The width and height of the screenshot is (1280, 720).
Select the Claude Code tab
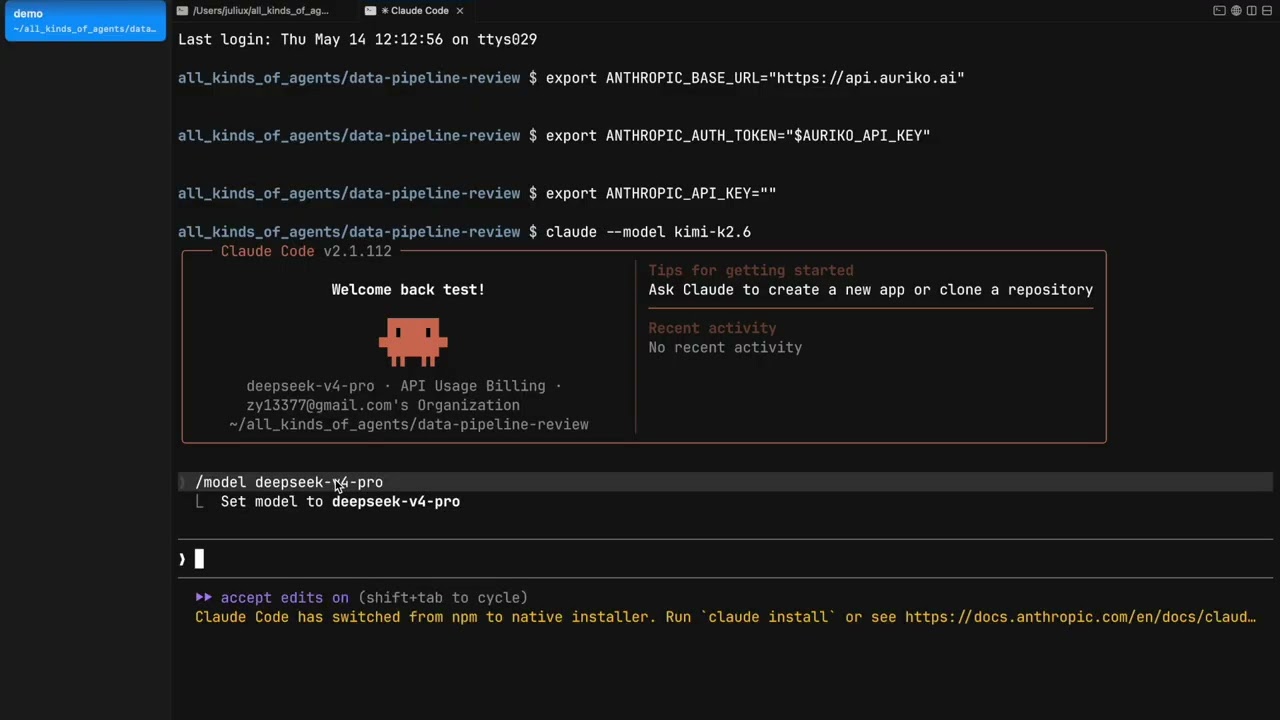click(415, 11)
